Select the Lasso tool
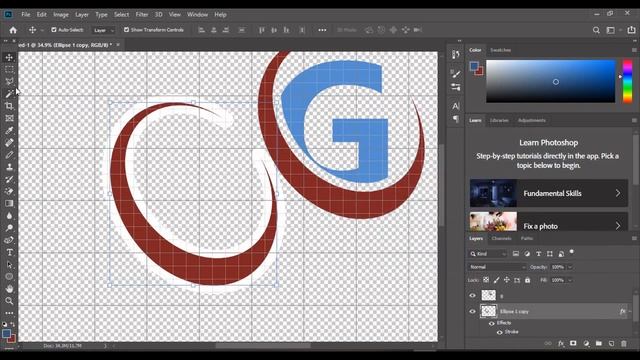The image size is (640, 360). tap(9, 82)
